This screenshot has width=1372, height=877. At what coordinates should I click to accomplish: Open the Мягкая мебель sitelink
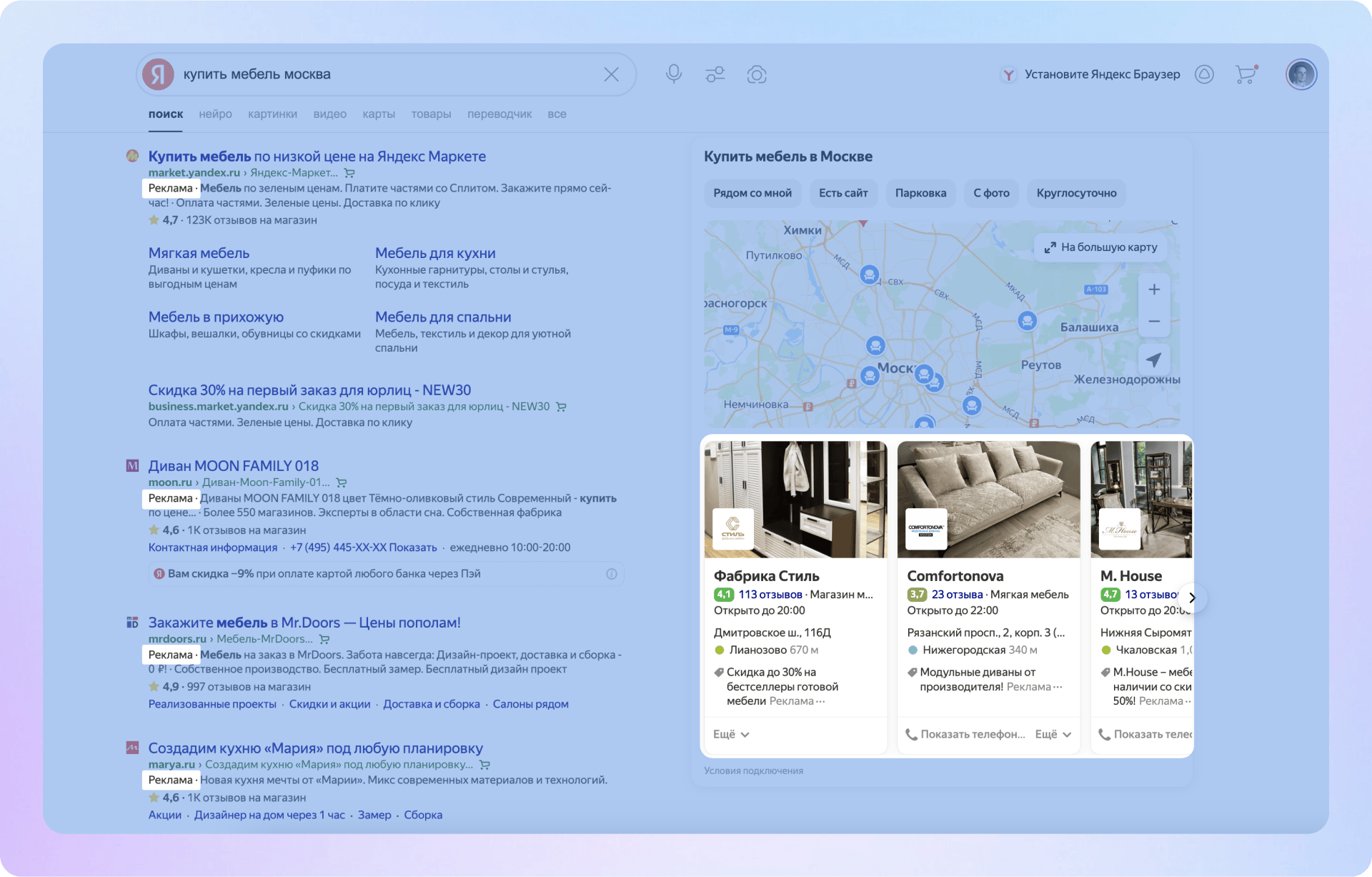pyautogui.click(x=199, y=253)
